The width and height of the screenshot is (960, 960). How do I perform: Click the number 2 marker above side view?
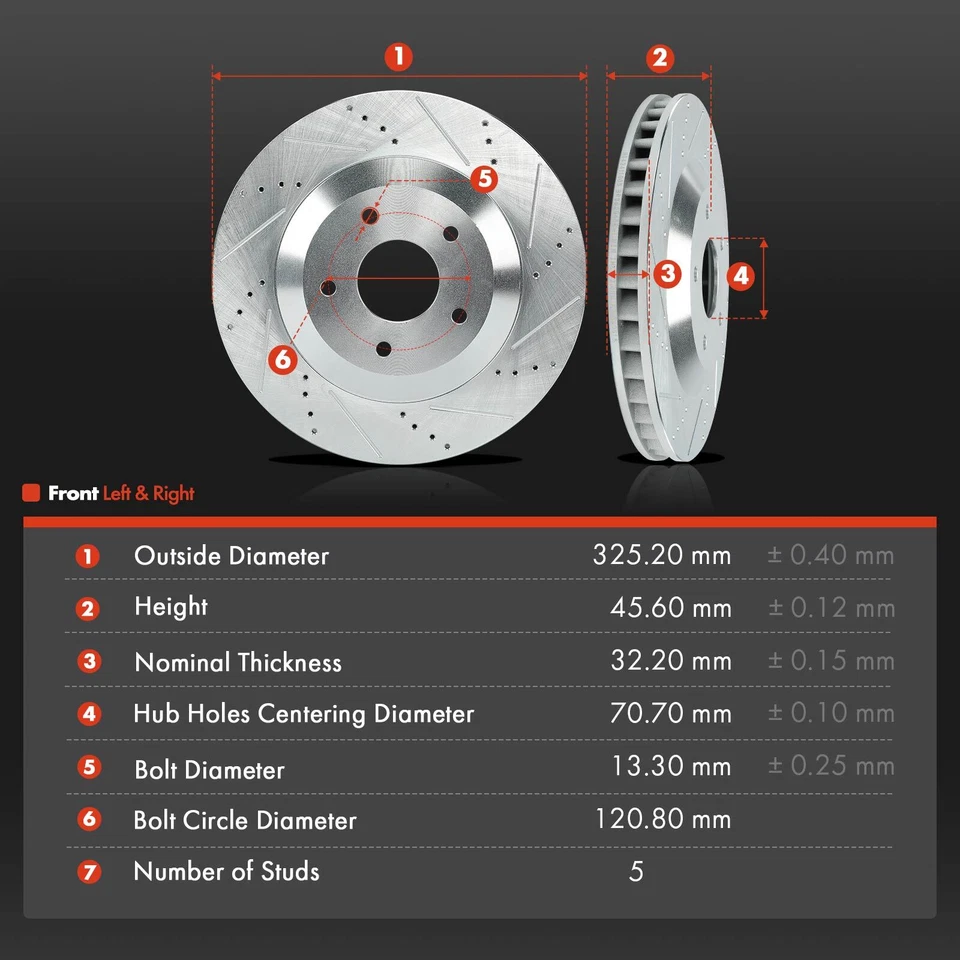pyautogui.click(x=659, y=58)
